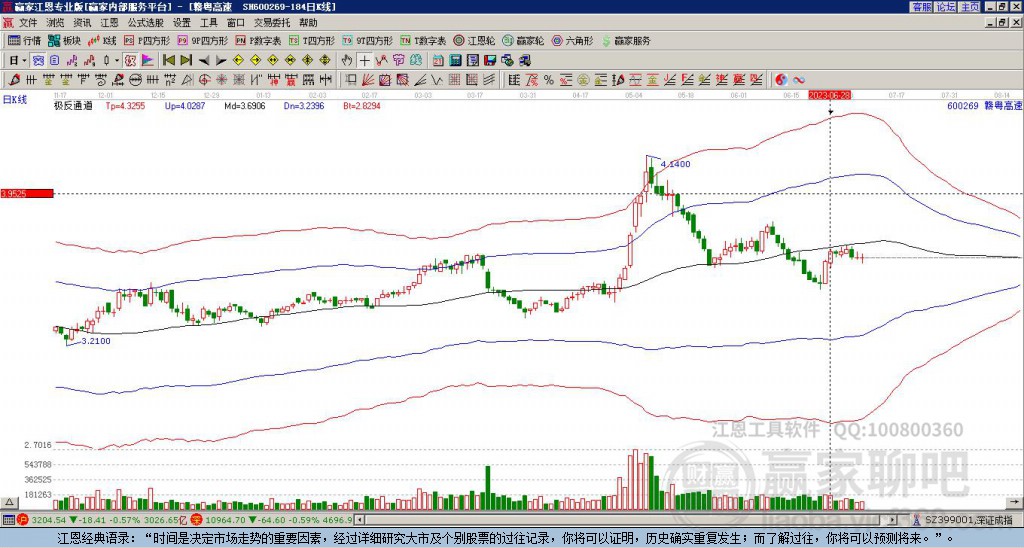Click the Md=3.6906 indicator value
The width and height of the screenshot is (1024, 548).
pyautogui.click(x=245, y=105)
